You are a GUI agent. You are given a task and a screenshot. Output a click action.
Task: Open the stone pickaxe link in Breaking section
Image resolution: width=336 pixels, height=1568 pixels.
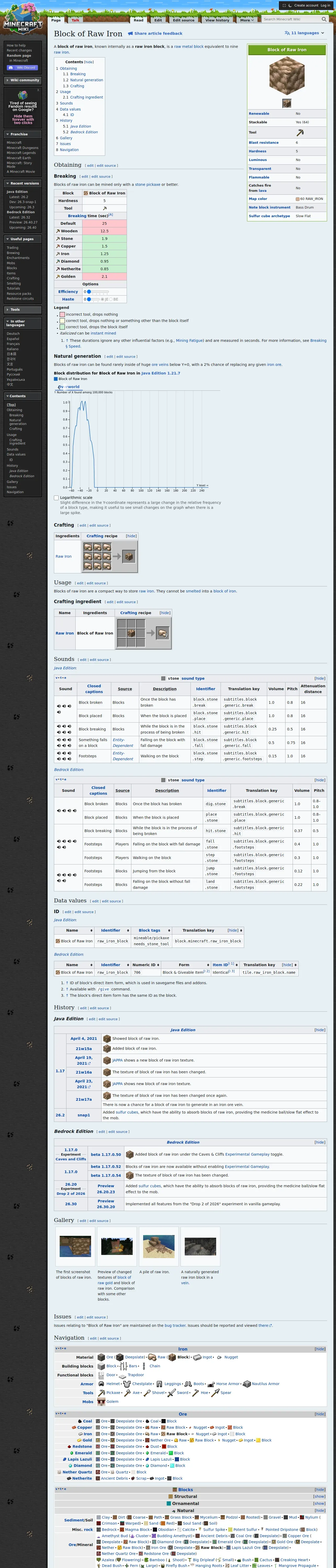click(x=148, y=185)
